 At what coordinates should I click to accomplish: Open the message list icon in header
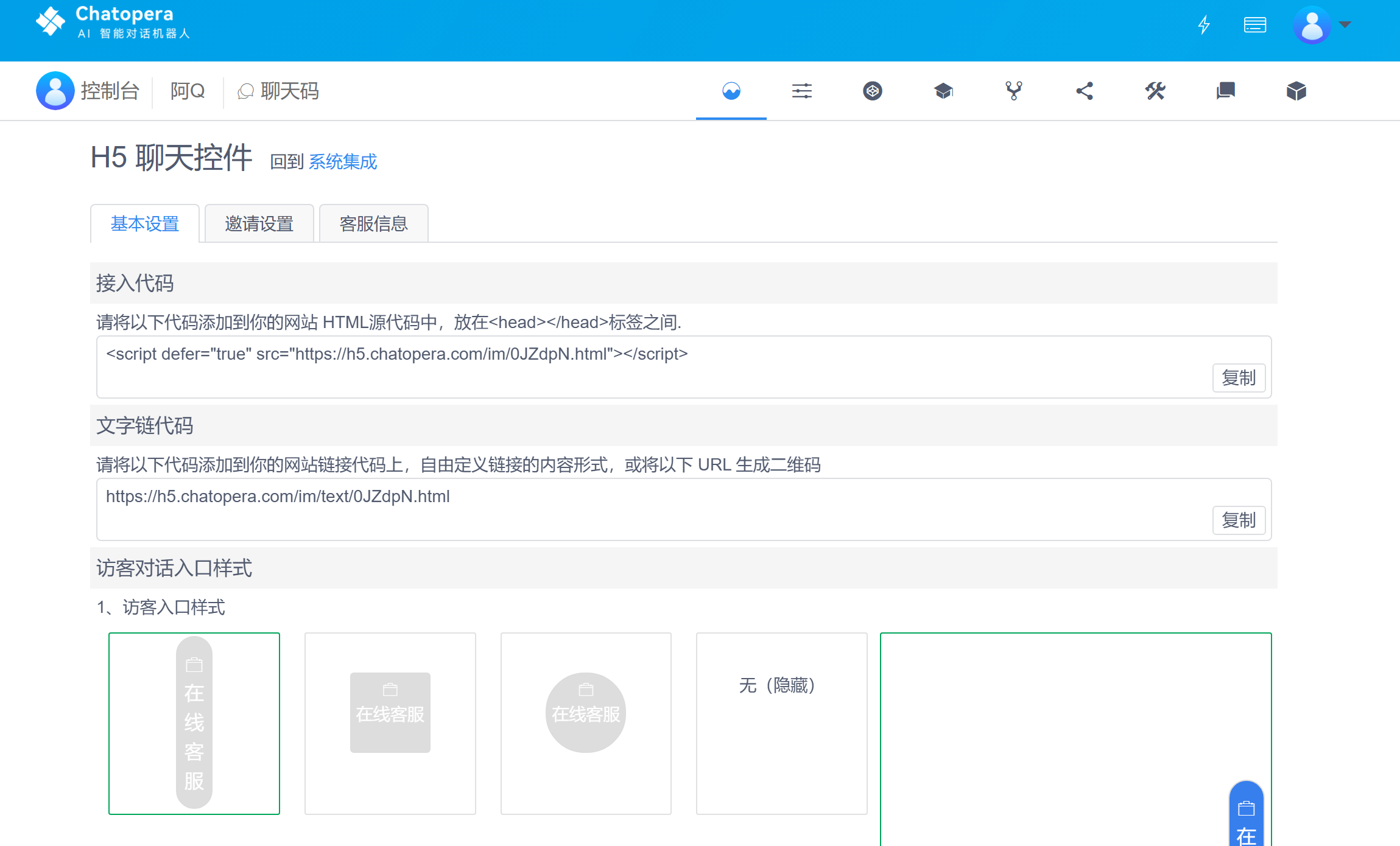click(x=1254, y=25)
